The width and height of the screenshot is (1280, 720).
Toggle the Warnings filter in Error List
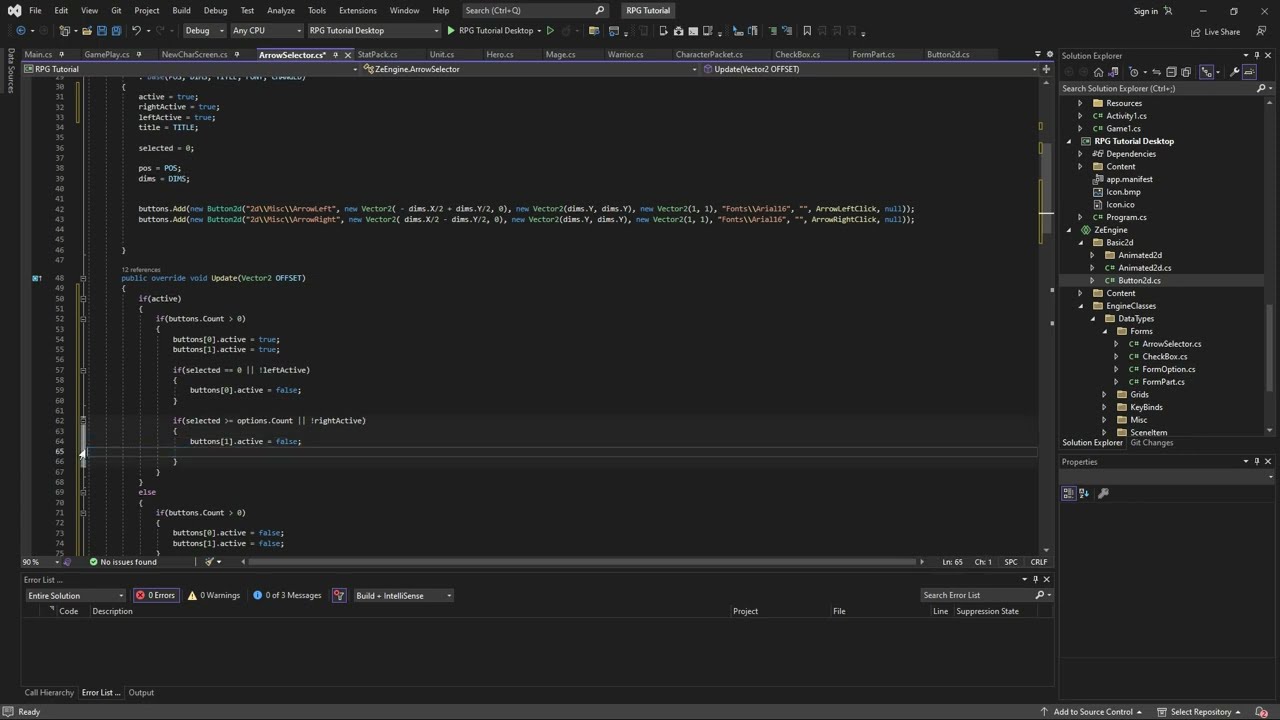tap(215, 595)
